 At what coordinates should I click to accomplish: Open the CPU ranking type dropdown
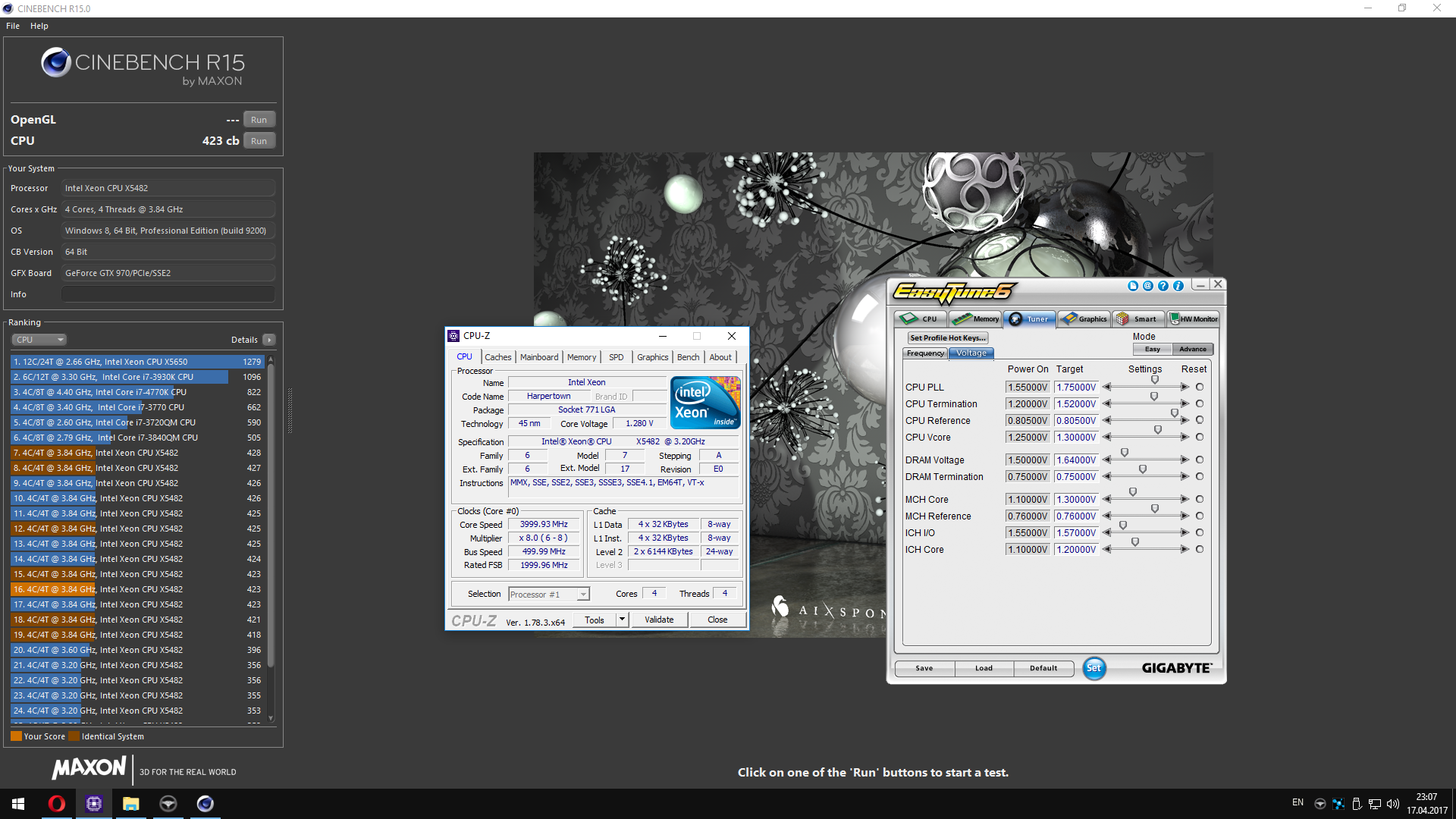pyautogui.click(x=39, y=340)
